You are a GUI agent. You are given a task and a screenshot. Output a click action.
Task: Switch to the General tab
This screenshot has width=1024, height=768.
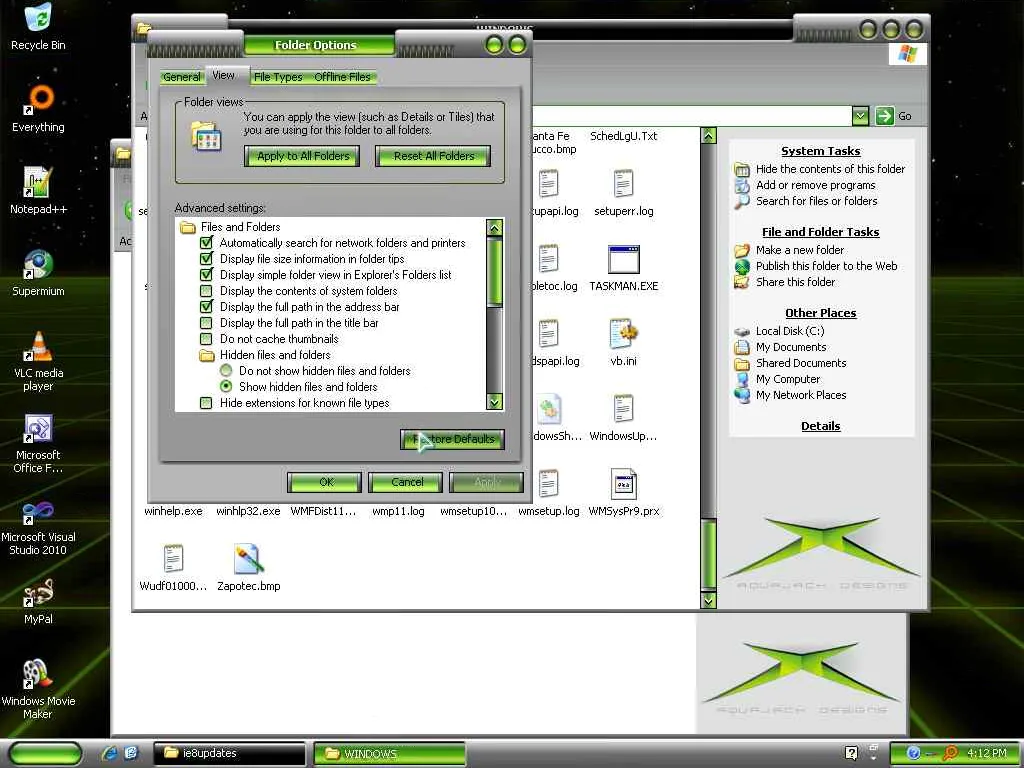[182, 77]
